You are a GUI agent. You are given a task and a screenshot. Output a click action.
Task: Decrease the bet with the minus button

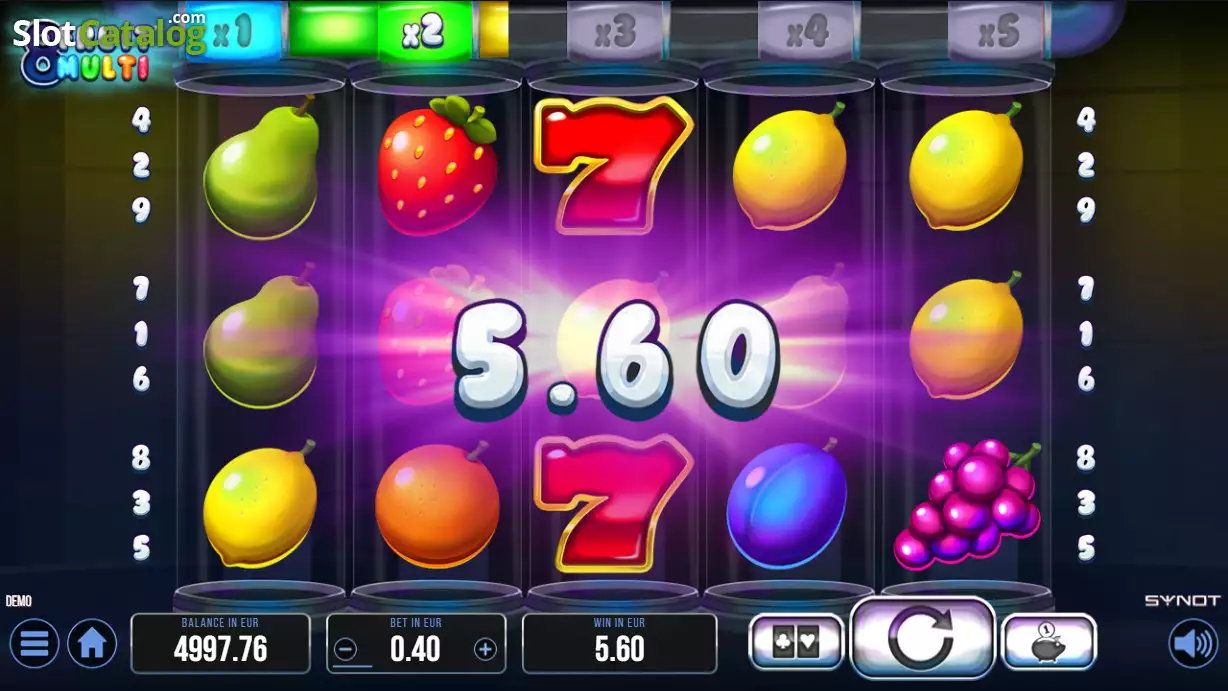345,650
